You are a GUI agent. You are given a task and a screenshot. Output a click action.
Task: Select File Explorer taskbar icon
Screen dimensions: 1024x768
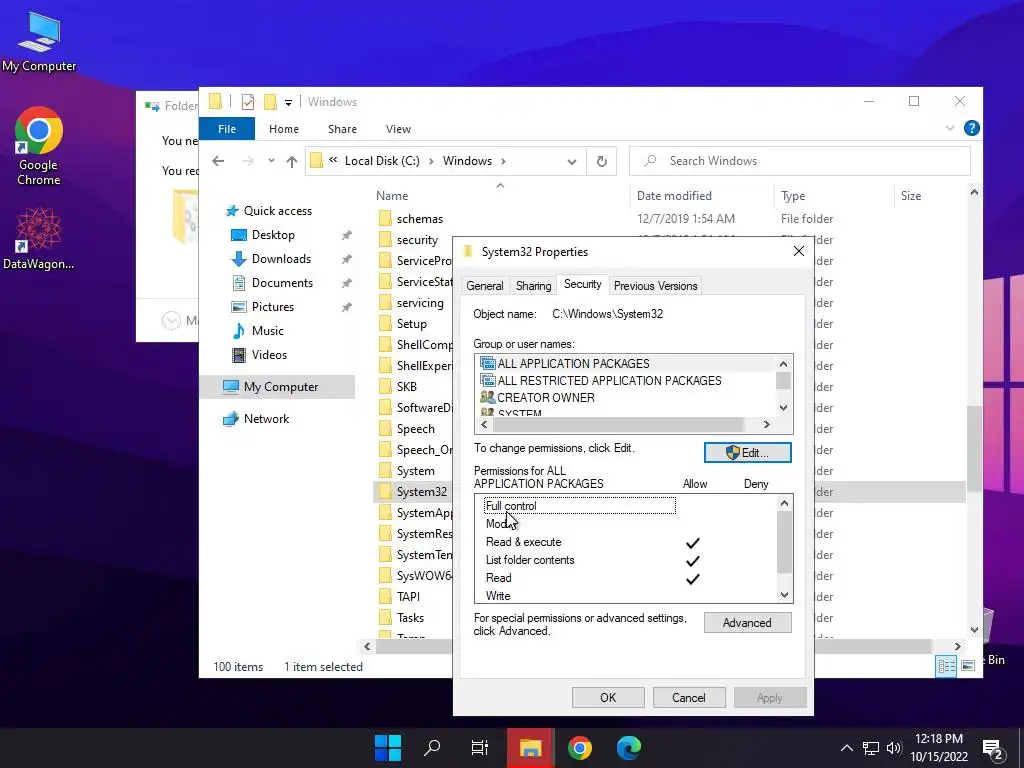point(530,748)
